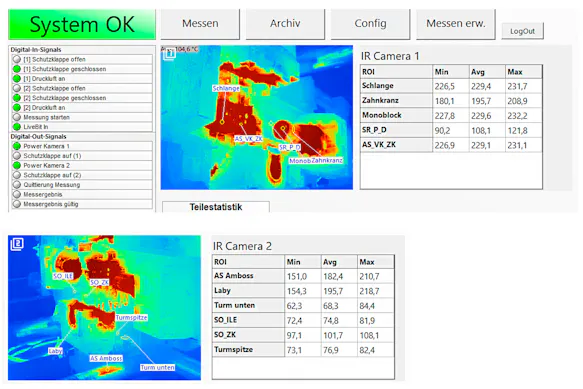Switch to the Teilestatistik tab
583x389 pixels.
(x=216, y=207)
